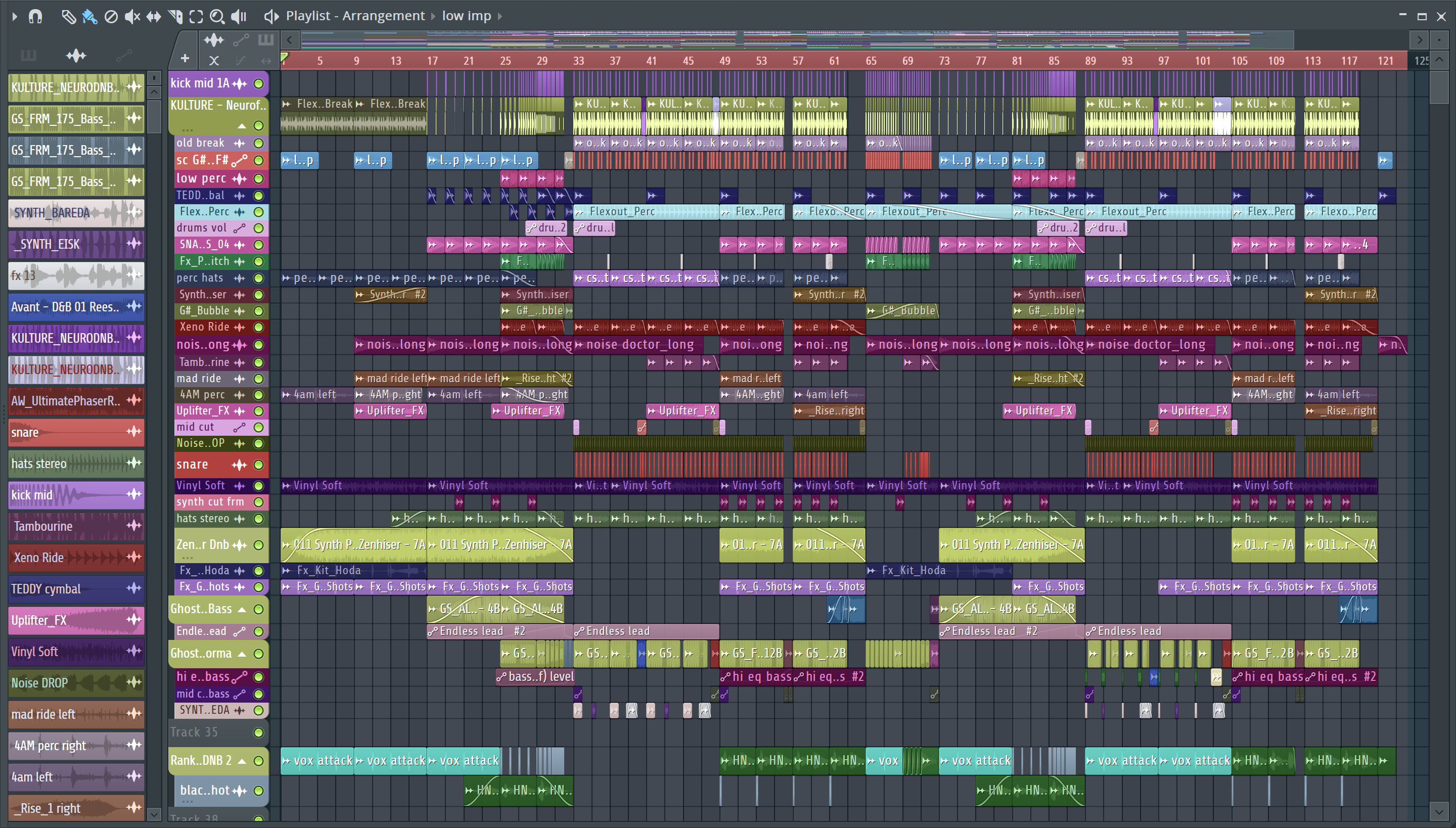Viewport: 1456px width, 828px height.
Task: Click the waveform icon on the Tambourine picker item
Action: tap(134, 526)
